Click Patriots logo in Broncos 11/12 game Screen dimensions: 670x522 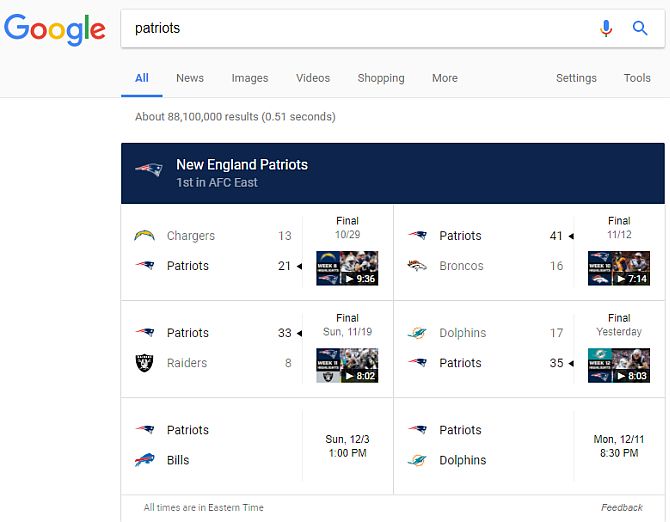(417, 235)
